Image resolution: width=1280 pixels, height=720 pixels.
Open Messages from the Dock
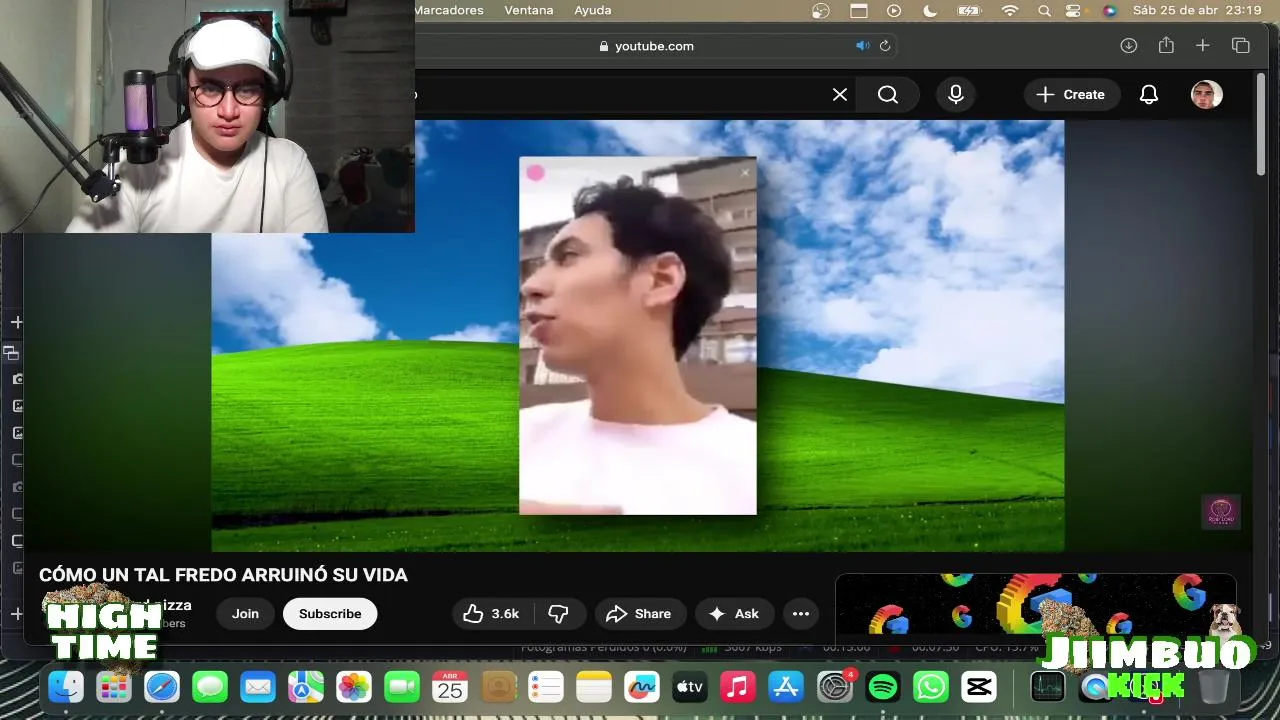pyautogui.click(x=210, y=687)
